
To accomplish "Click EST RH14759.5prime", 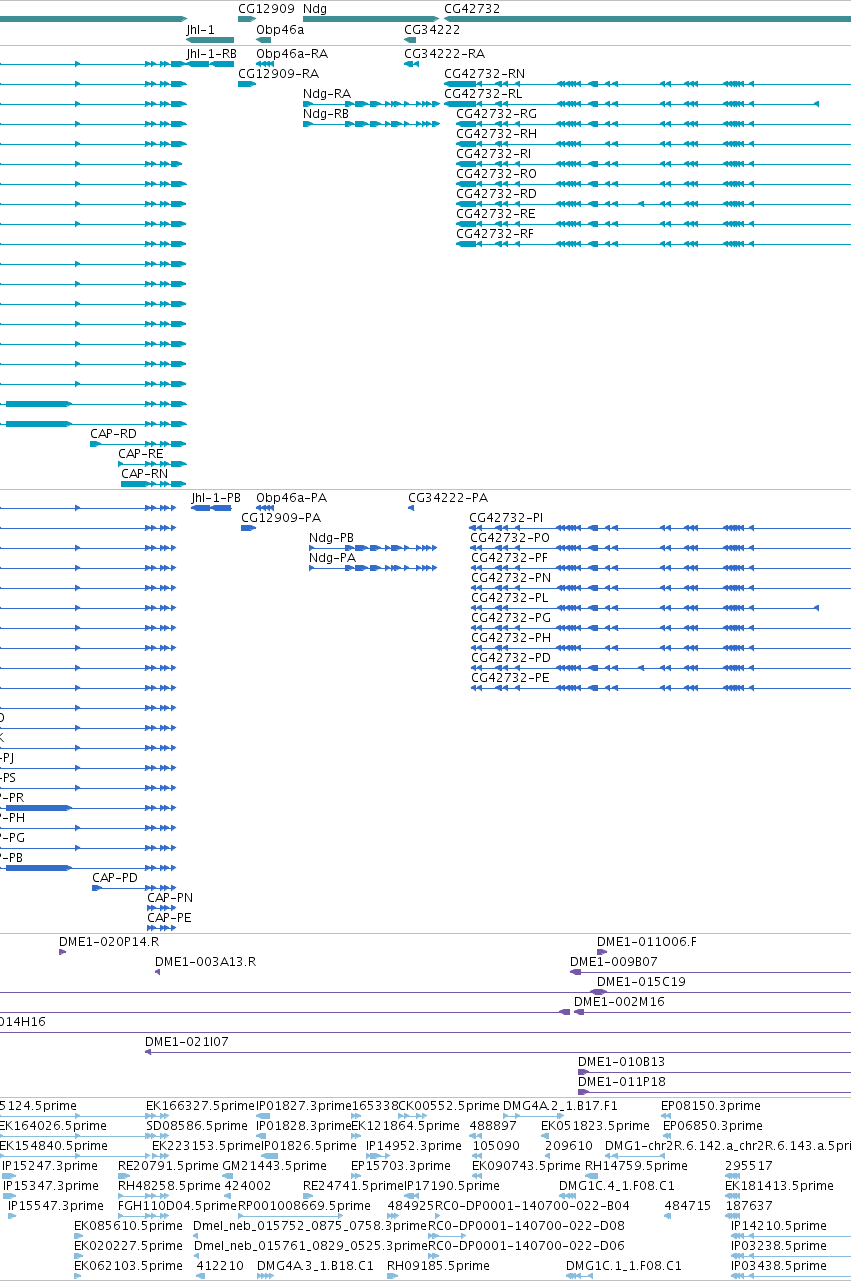I will point(636,1166).
